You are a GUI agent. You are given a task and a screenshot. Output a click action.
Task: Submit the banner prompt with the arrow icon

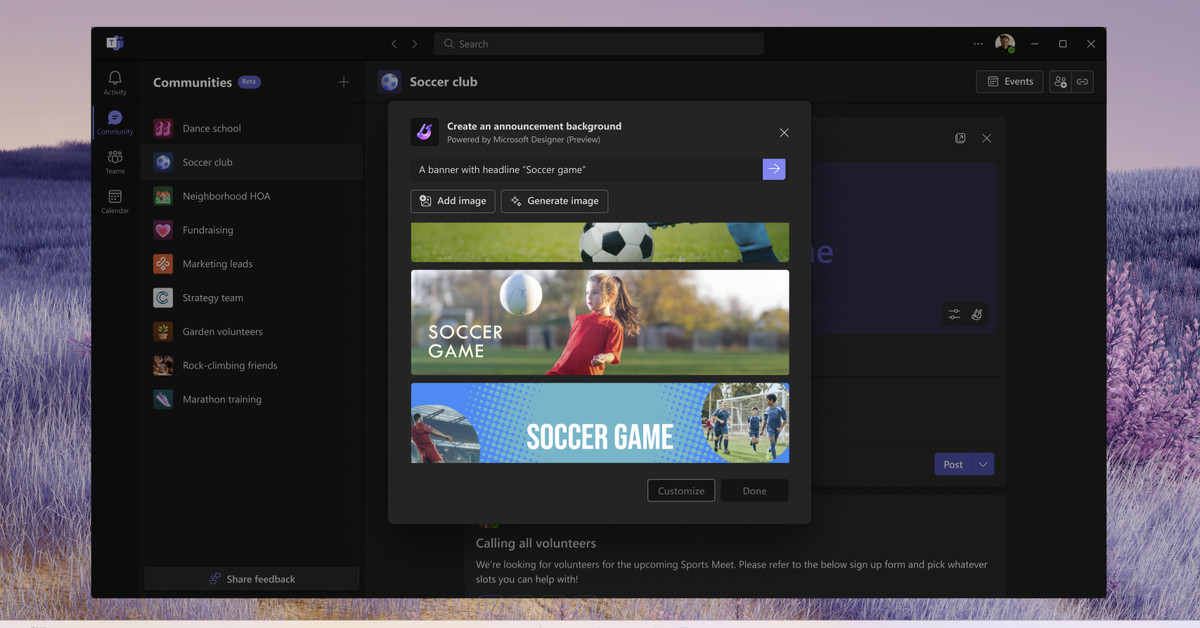click(773, 169)
